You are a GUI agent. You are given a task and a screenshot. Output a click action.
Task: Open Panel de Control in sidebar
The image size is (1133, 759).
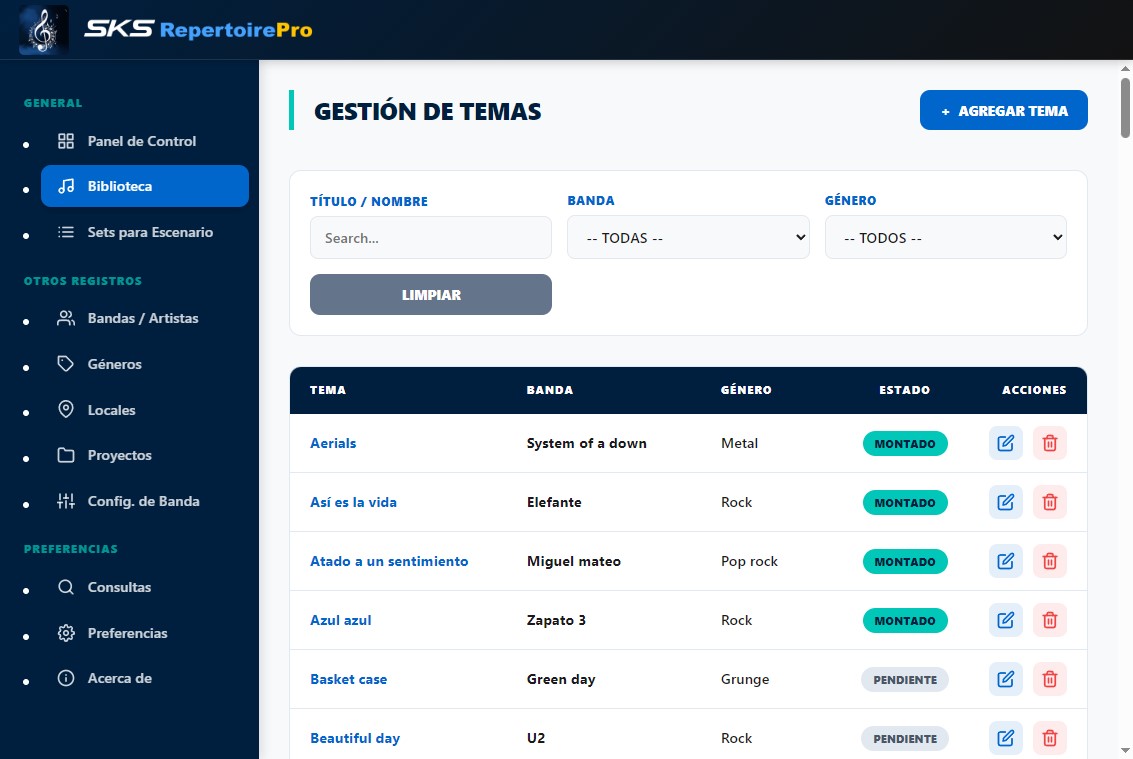click(x=141, y=141)
